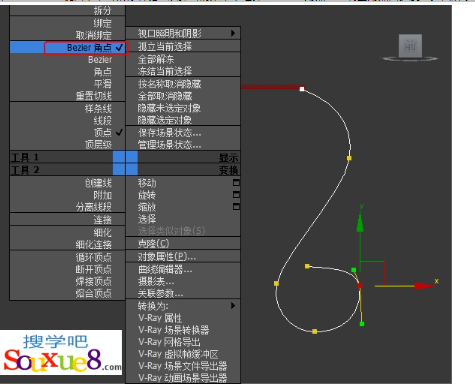Choose 附加 command
Viewport: 475px width, 386px height.
(67, 195)
